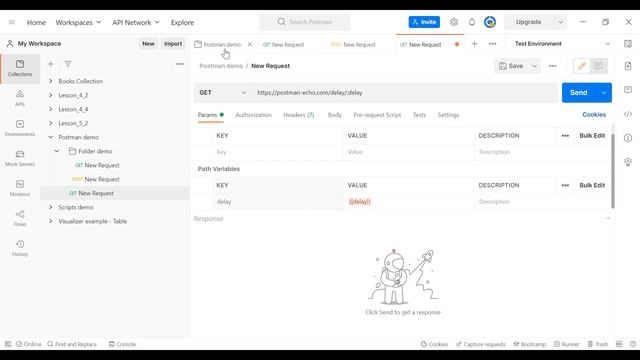The height and width of the screenshot is (360, 640).
Task: Expand the Response section chevron
Action: coord(607,218)
